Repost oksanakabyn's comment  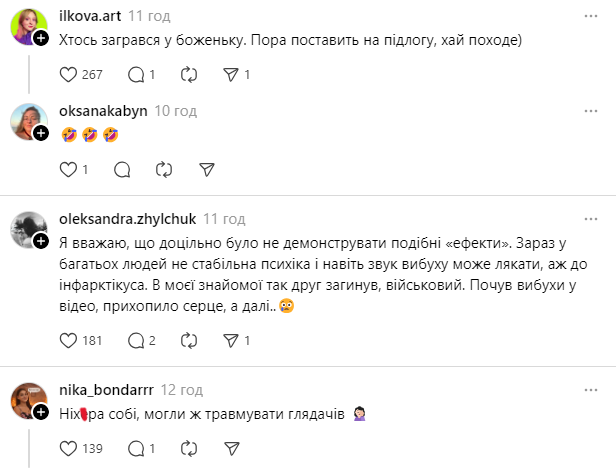pos(164,169)
